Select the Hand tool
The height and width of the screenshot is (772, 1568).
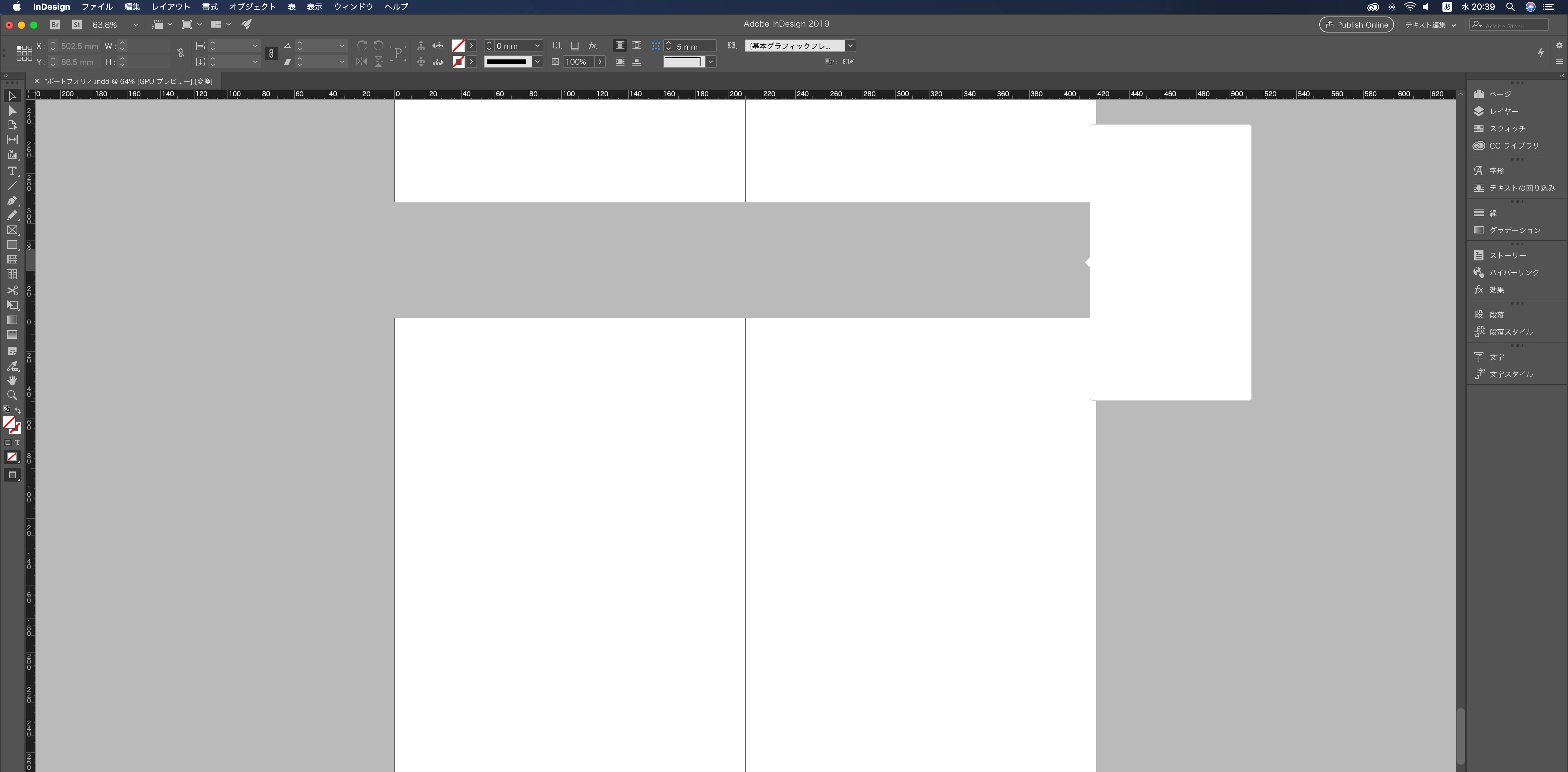tap(12, 380)
